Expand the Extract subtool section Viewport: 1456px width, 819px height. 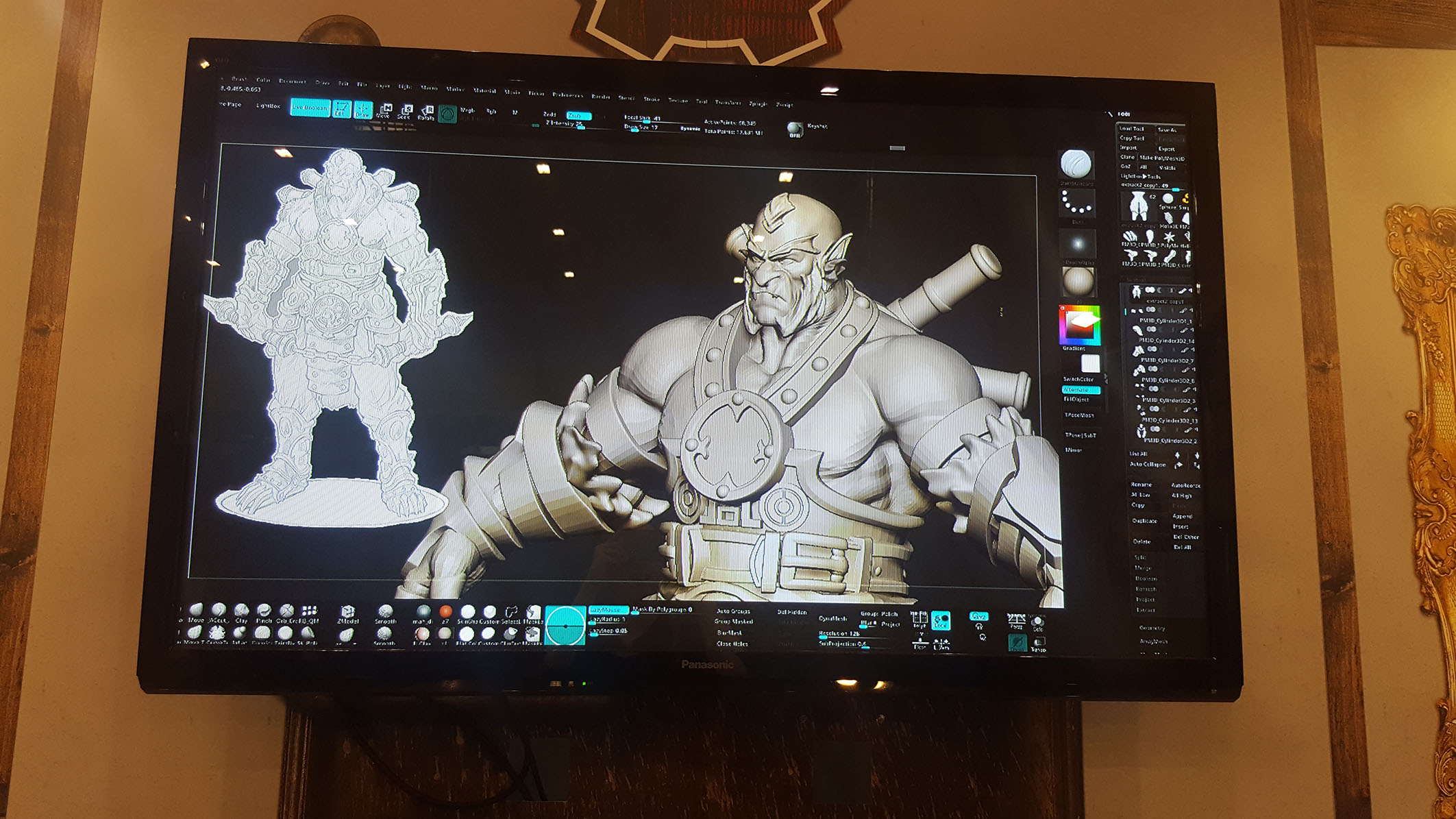click(x=1146, y=609)
